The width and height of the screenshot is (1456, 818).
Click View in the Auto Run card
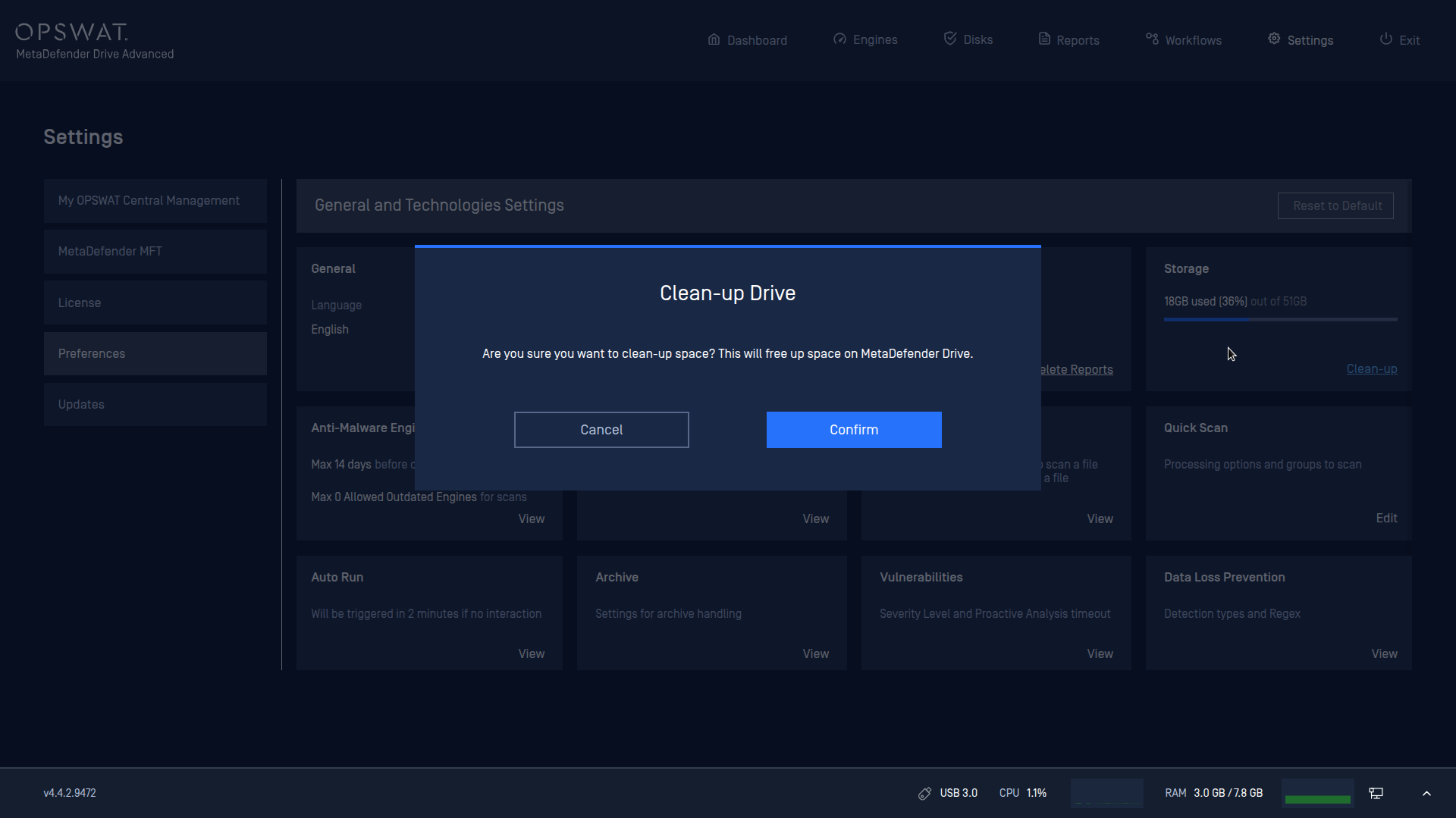pyautogui.click(x=532, y=654)
